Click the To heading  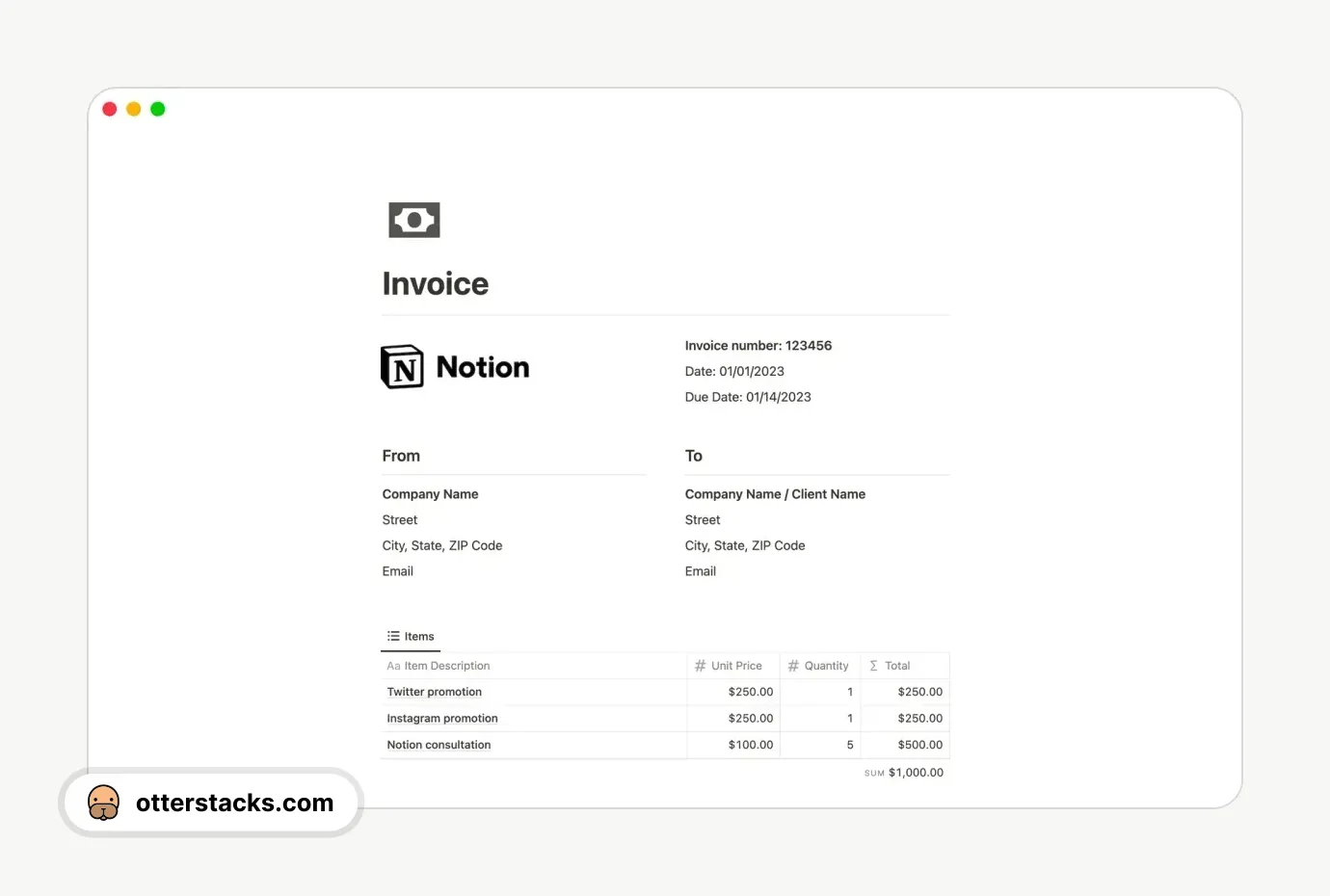click(x=694, y=456)
